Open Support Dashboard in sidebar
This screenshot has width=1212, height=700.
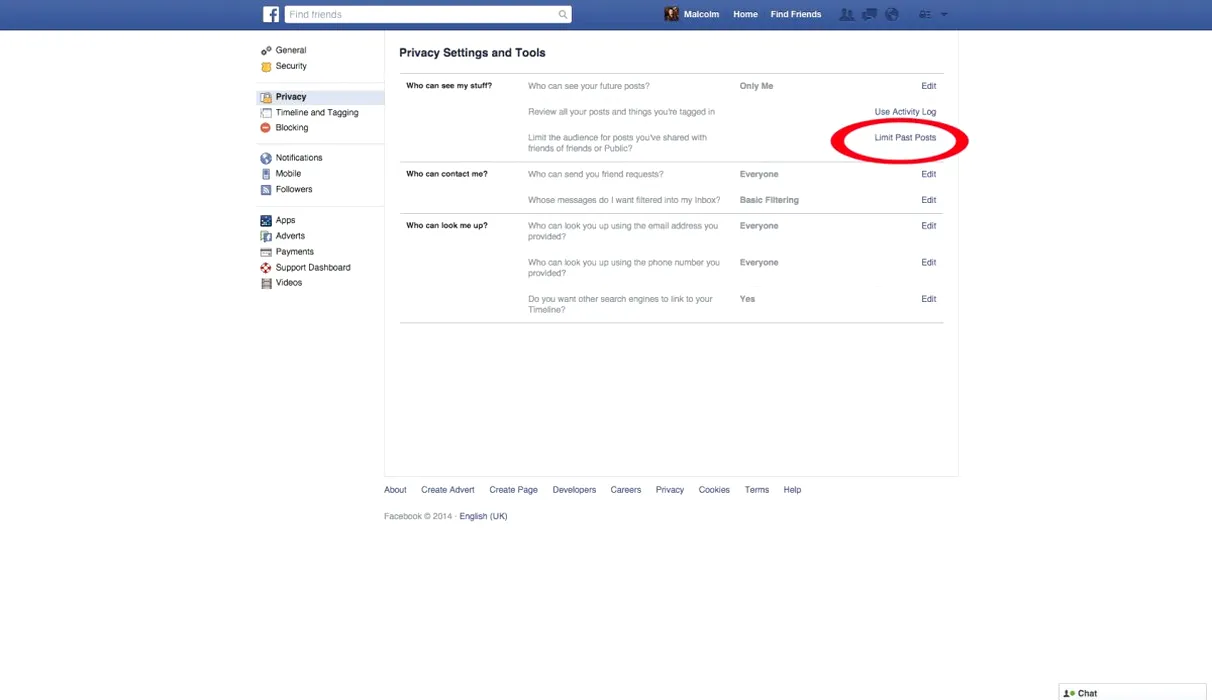(x=313, y=268)
